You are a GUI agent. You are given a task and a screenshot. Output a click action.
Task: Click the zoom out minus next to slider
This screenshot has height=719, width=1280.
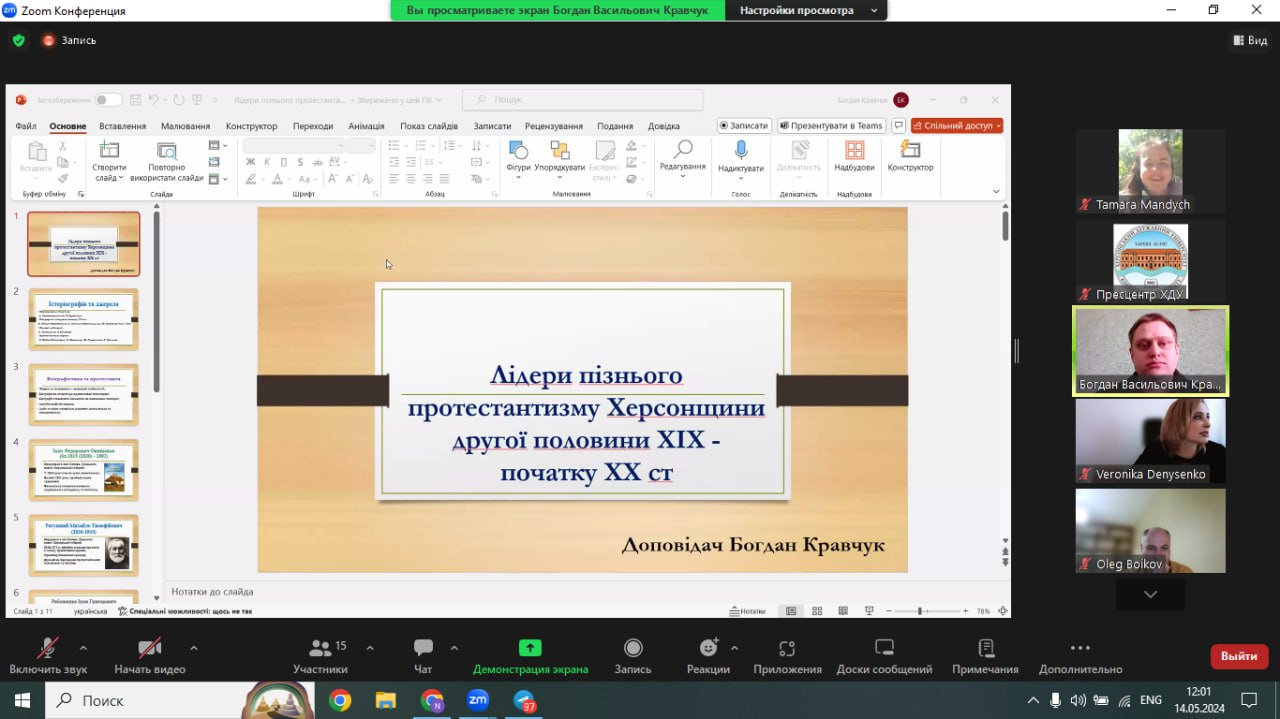pyautogui.click(x=887, y=611)
